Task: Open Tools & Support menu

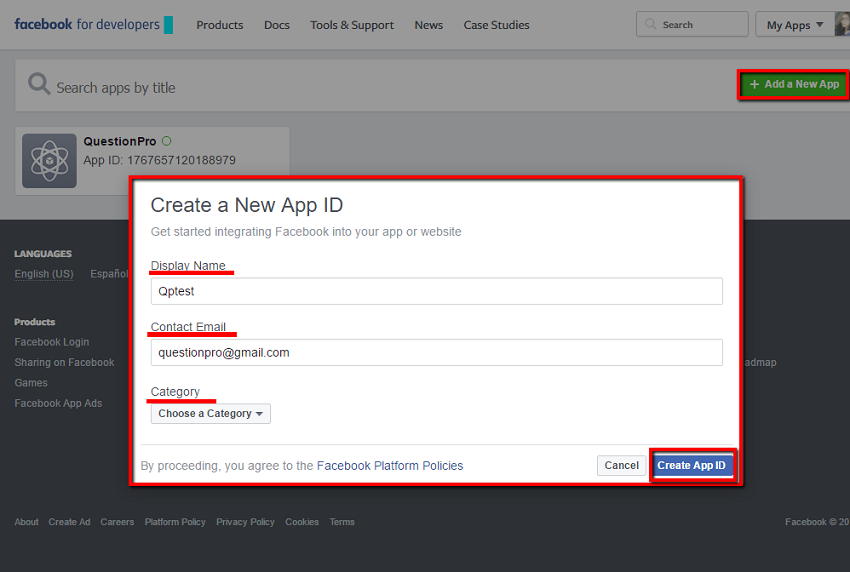Action: (352, 25)
